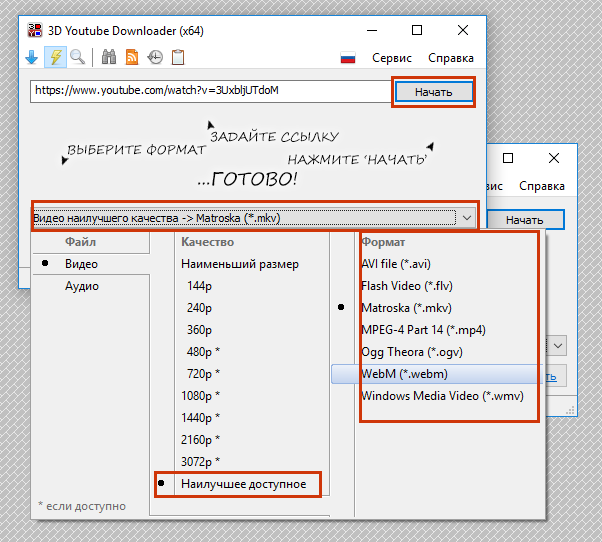
Task: Open Справка menu in the back window
Action: click(x=542, y=186)
